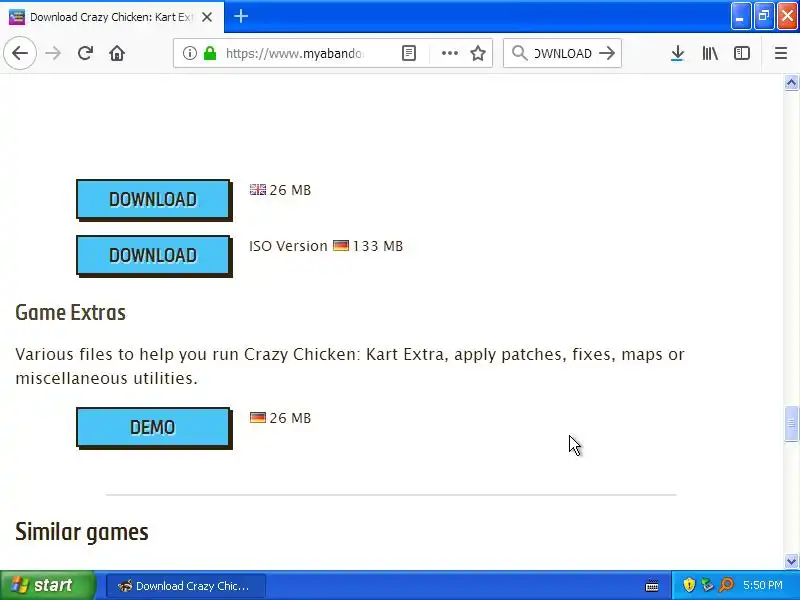Go back to the previous page
The image size is (800, 600).
click(x=20, y=53)
